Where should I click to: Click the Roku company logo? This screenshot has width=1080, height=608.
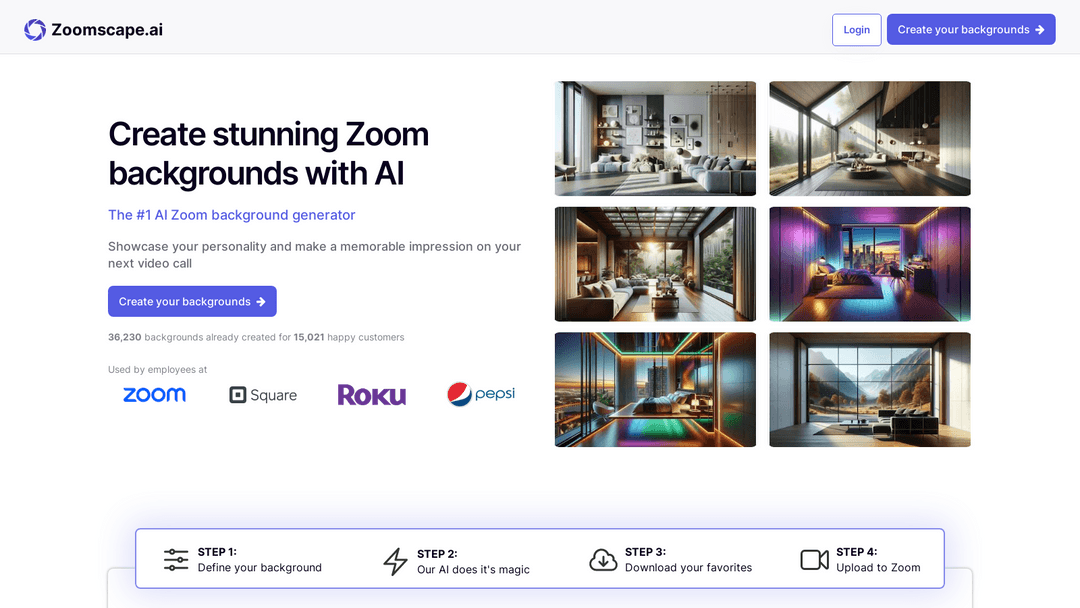pos(371,395)
